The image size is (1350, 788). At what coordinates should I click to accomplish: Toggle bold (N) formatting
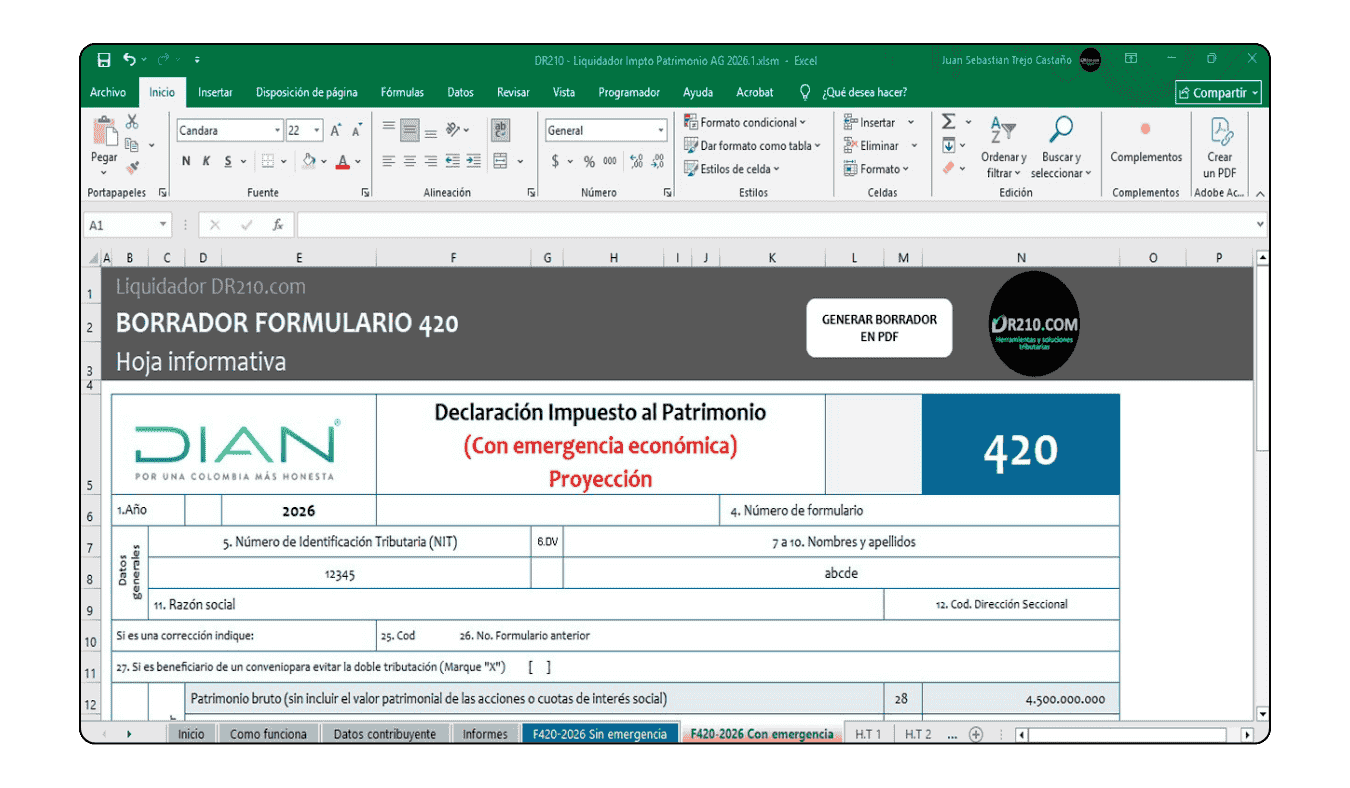point(186,161)
